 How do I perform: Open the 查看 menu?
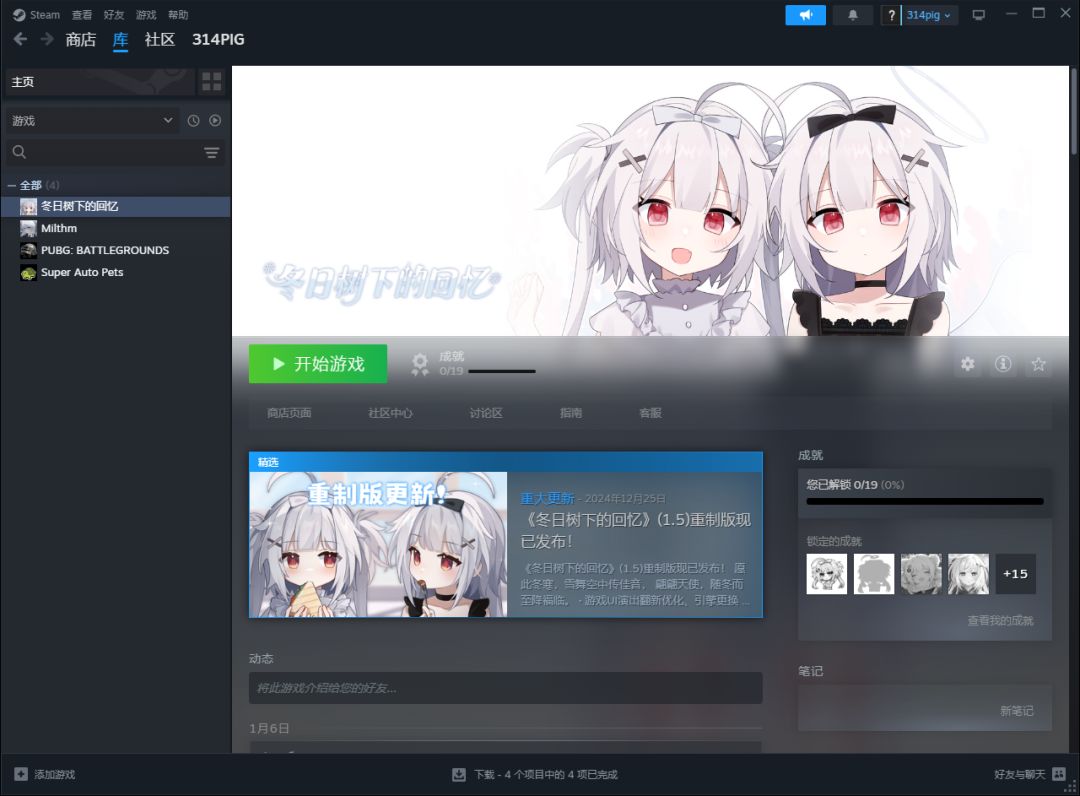pyautogui.click(x=82, y=14)
